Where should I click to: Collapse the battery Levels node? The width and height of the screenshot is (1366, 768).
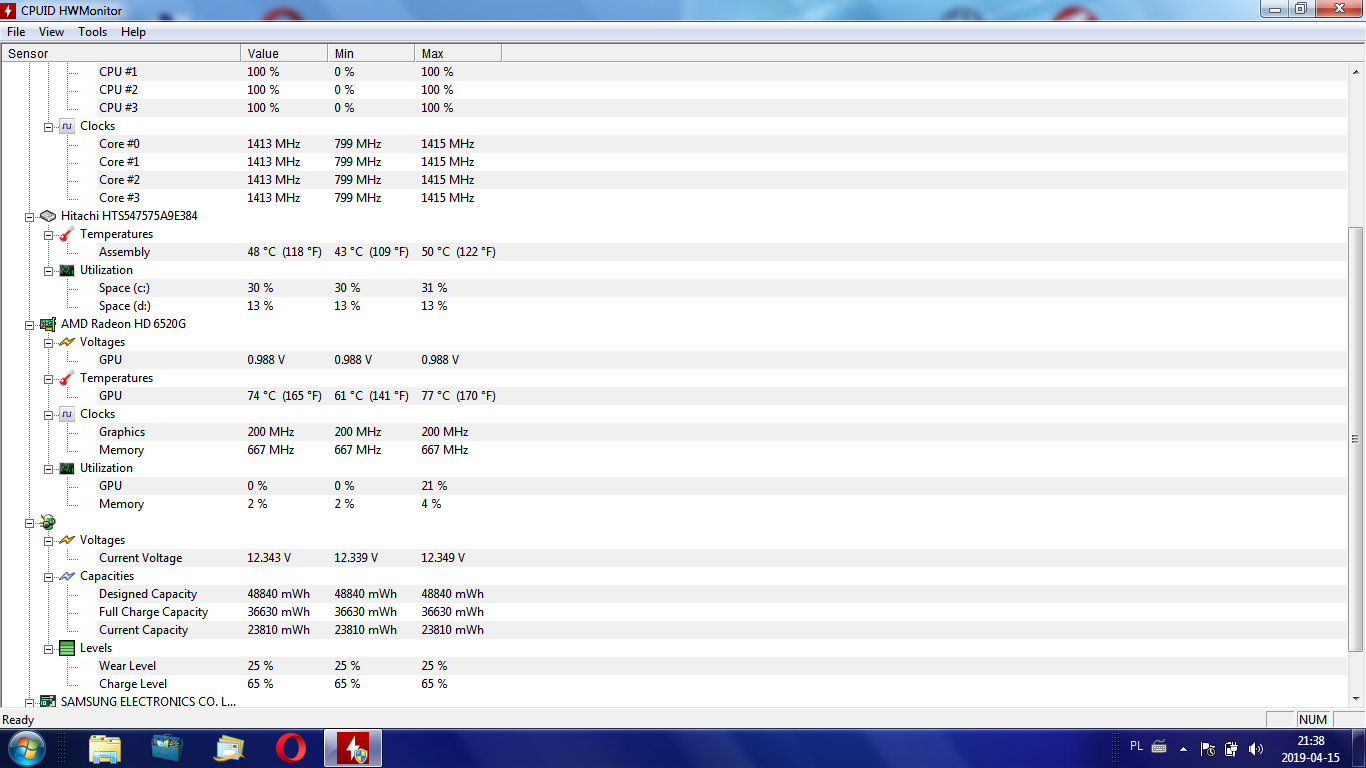(48, 648)
